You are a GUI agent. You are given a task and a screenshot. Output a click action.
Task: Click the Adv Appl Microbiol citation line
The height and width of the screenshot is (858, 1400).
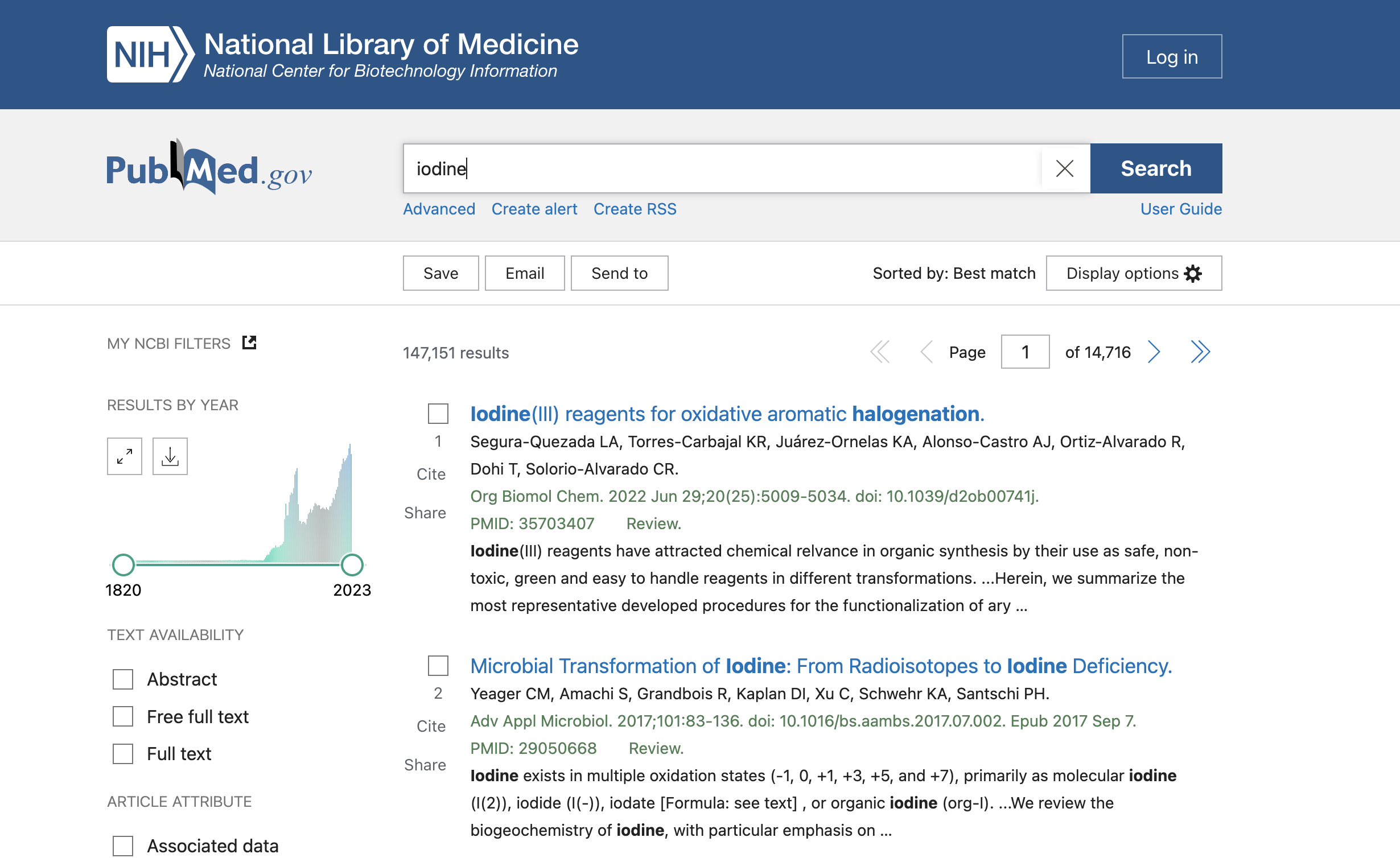(804, 721)
